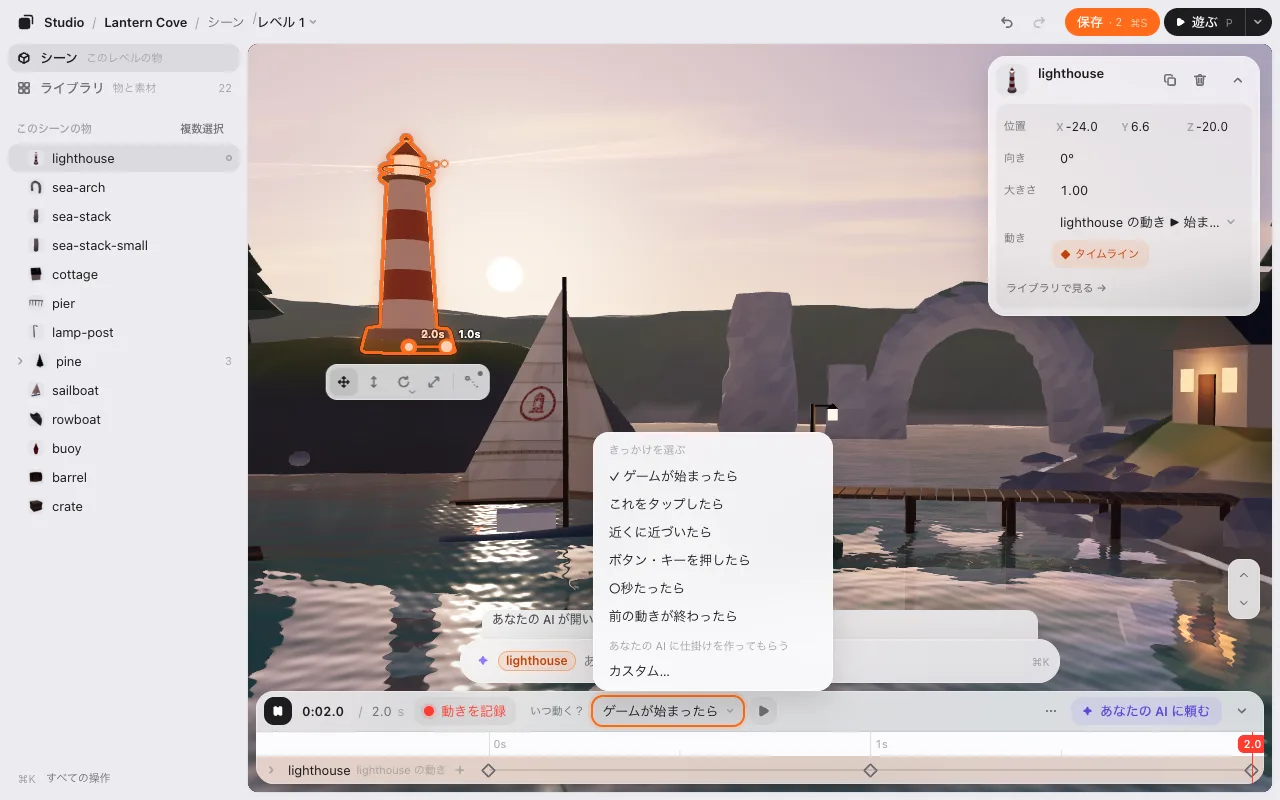This screenshot has width=1280, height=800.
Task: Select pier in the scene list
Action: point(124,303)
